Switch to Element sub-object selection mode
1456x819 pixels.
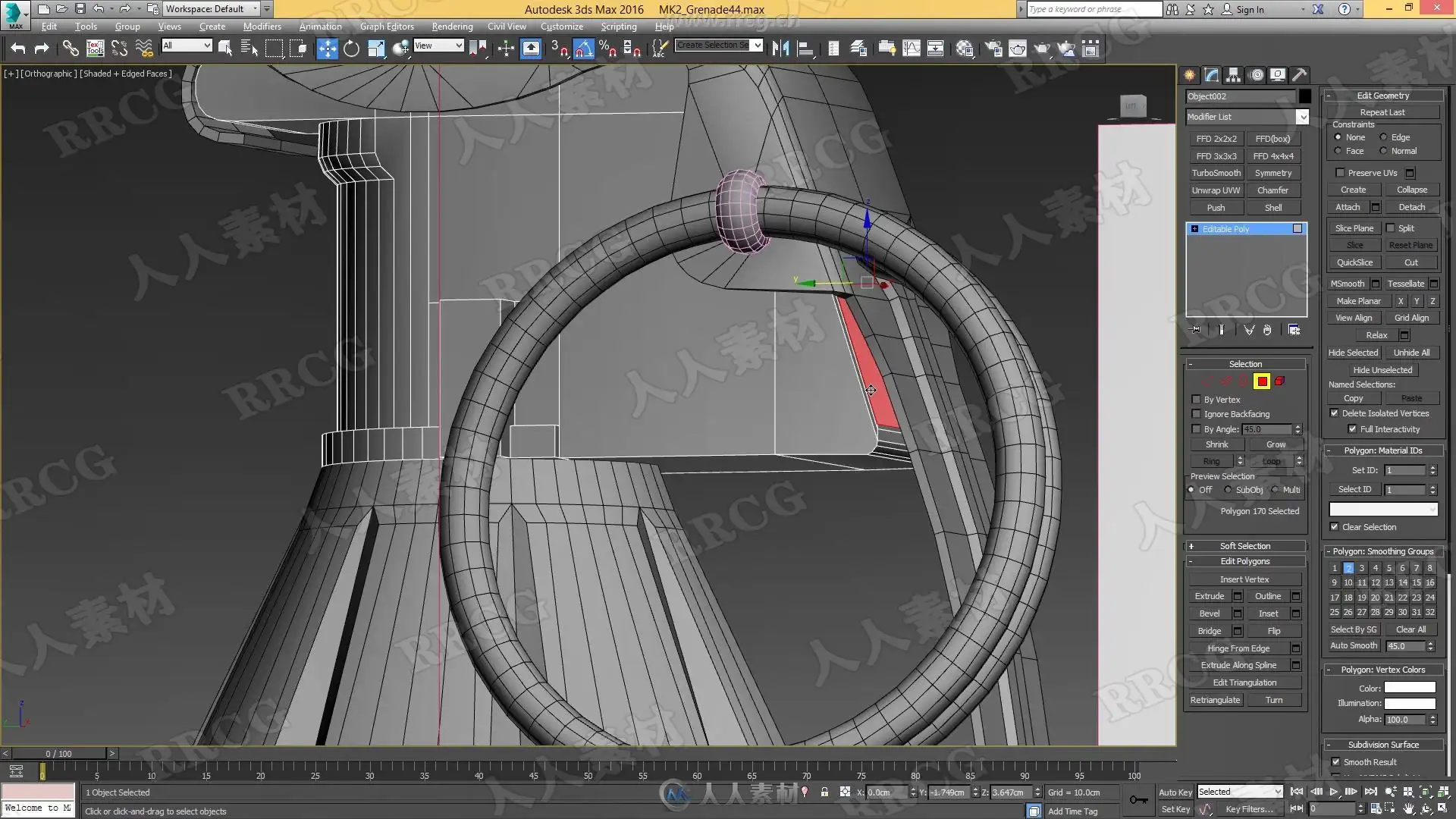pos(1280,381)
